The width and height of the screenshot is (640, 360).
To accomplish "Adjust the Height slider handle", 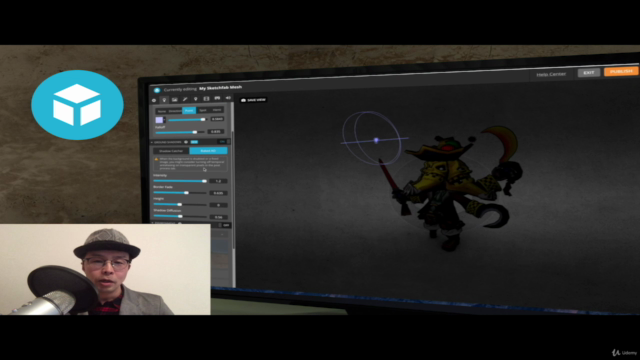I will click(179, 204).
